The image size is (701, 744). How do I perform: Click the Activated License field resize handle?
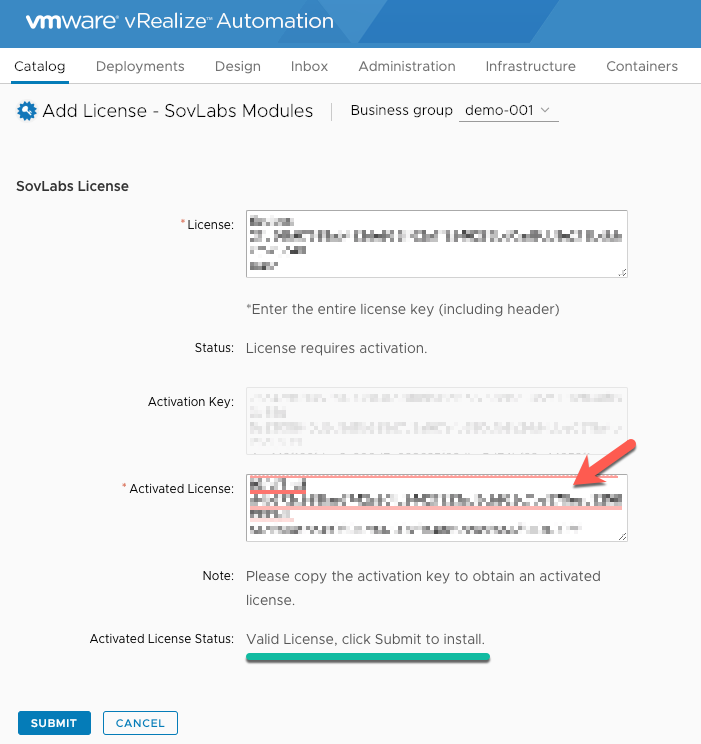point(623,536)
